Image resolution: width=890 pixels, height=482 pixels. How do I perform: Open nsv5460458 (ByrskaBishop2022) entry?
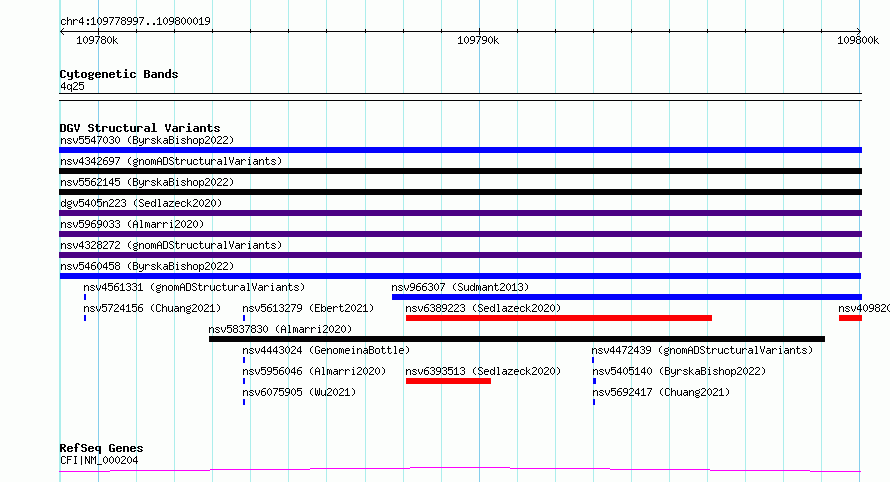click(x=147, y=266)
